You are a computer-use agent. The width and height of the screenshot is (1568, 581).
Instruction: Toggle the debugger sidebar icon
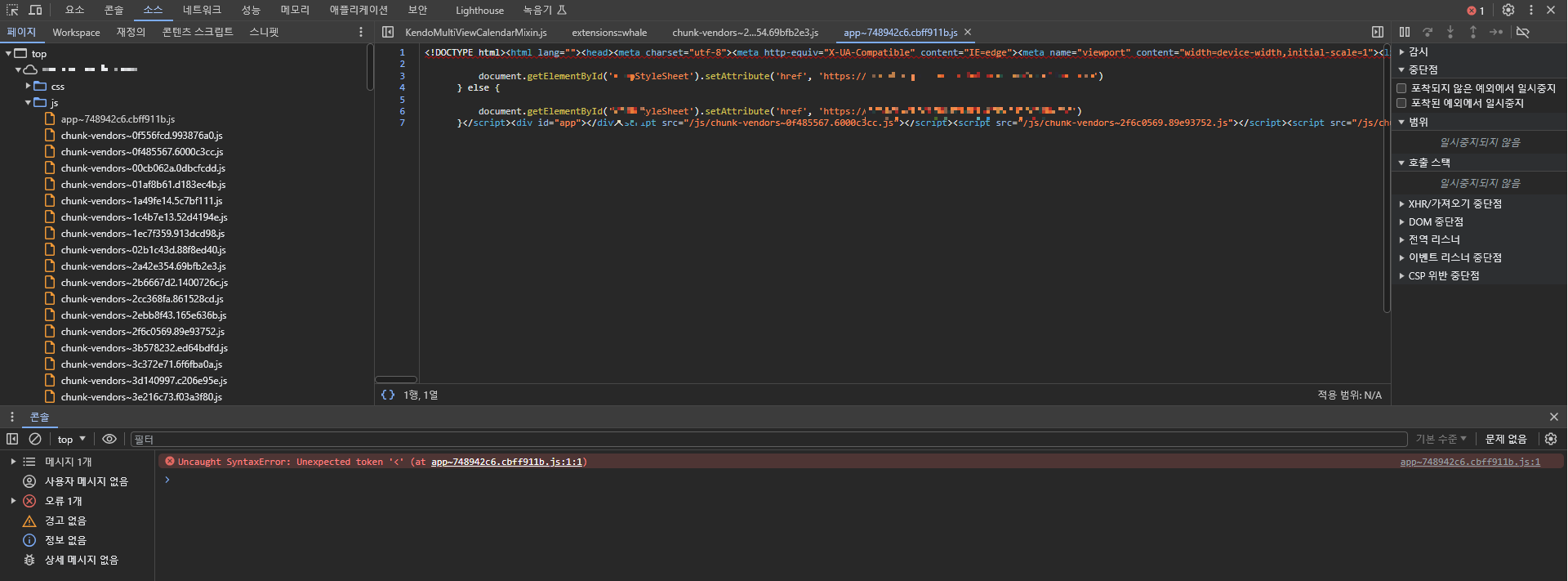point(1378,32)
